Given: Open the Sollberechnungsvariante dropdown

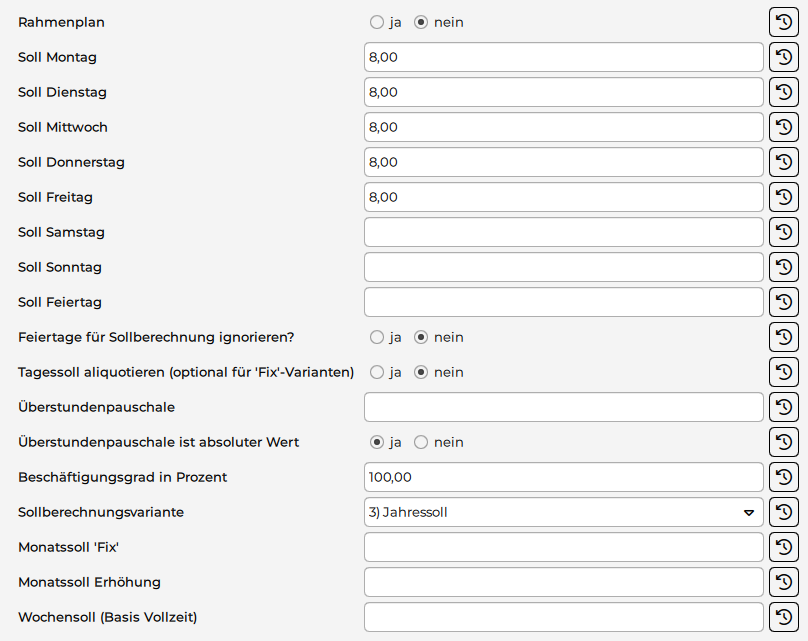Looking at the screenshot, I should point(563,512).
